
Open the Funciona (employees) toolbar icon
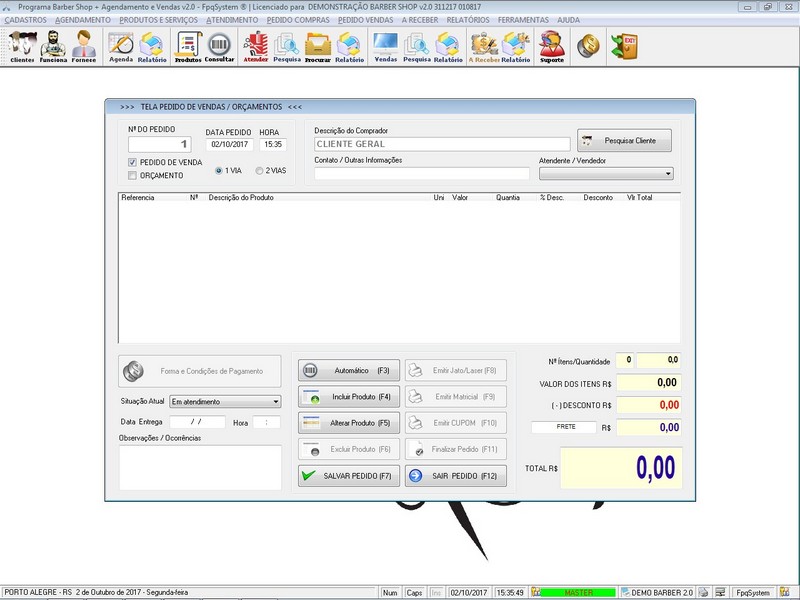53,46
